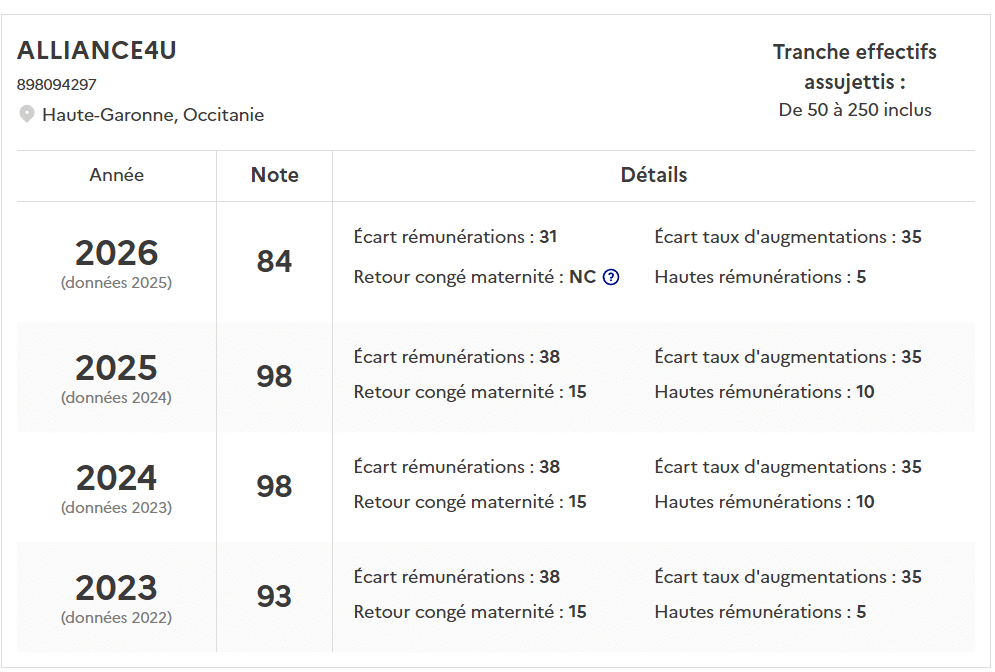This screenshot has width=995, height=672.
Task: Select the 2023 year cell
Action: click(116, 588)
